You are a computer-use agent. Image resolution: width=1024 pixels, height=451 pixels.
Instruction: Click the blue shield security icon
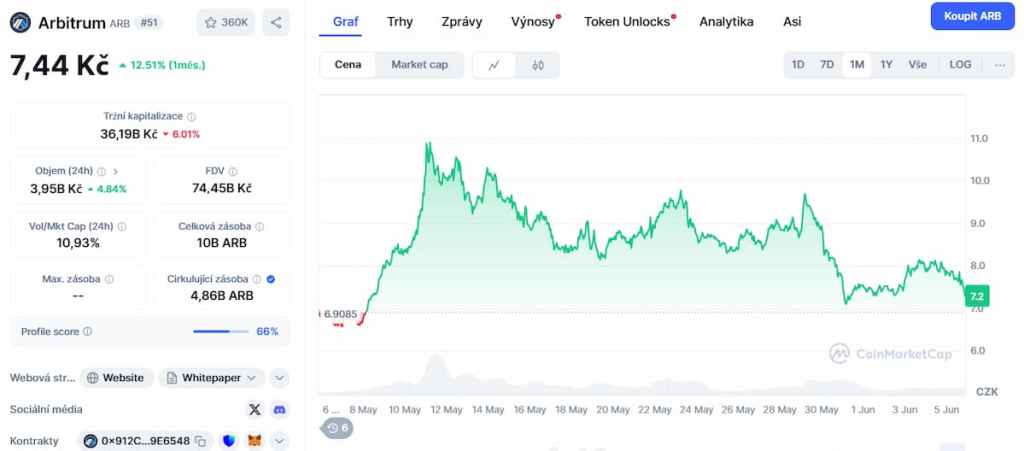point(230,441)
